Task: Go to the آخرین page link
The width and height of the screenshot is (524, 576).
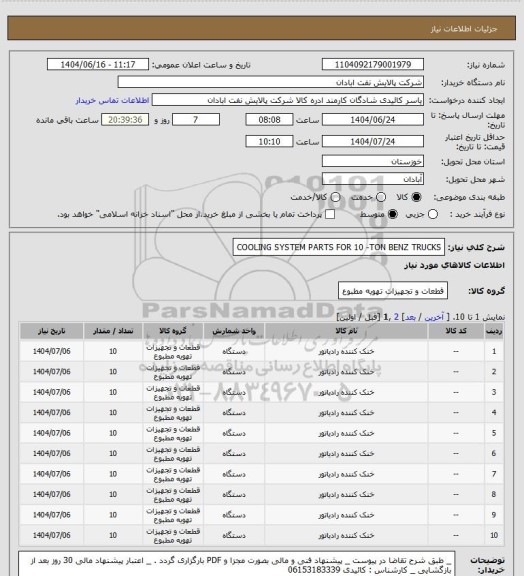Action: click(434, 317)
